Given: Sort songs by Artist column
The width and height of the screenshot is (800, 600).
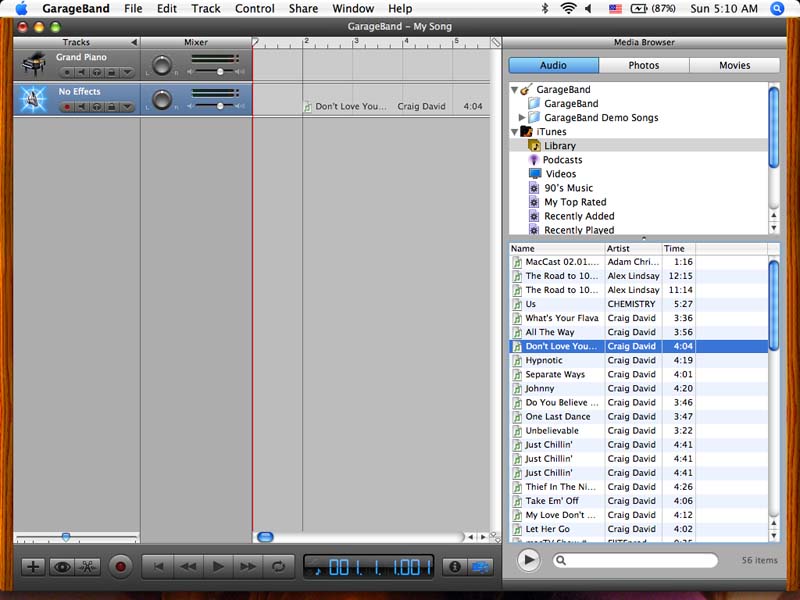Looking at the screenshot, I should click(x=633, y=248).
